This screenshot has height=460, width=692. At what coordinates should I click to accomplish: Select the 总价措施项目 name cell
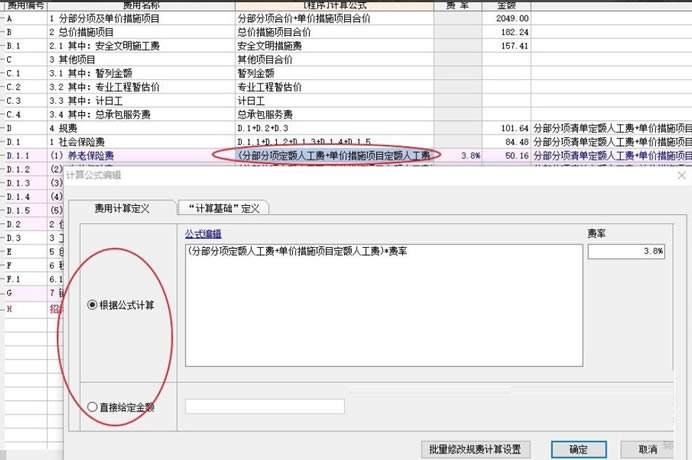pos(141,32)
